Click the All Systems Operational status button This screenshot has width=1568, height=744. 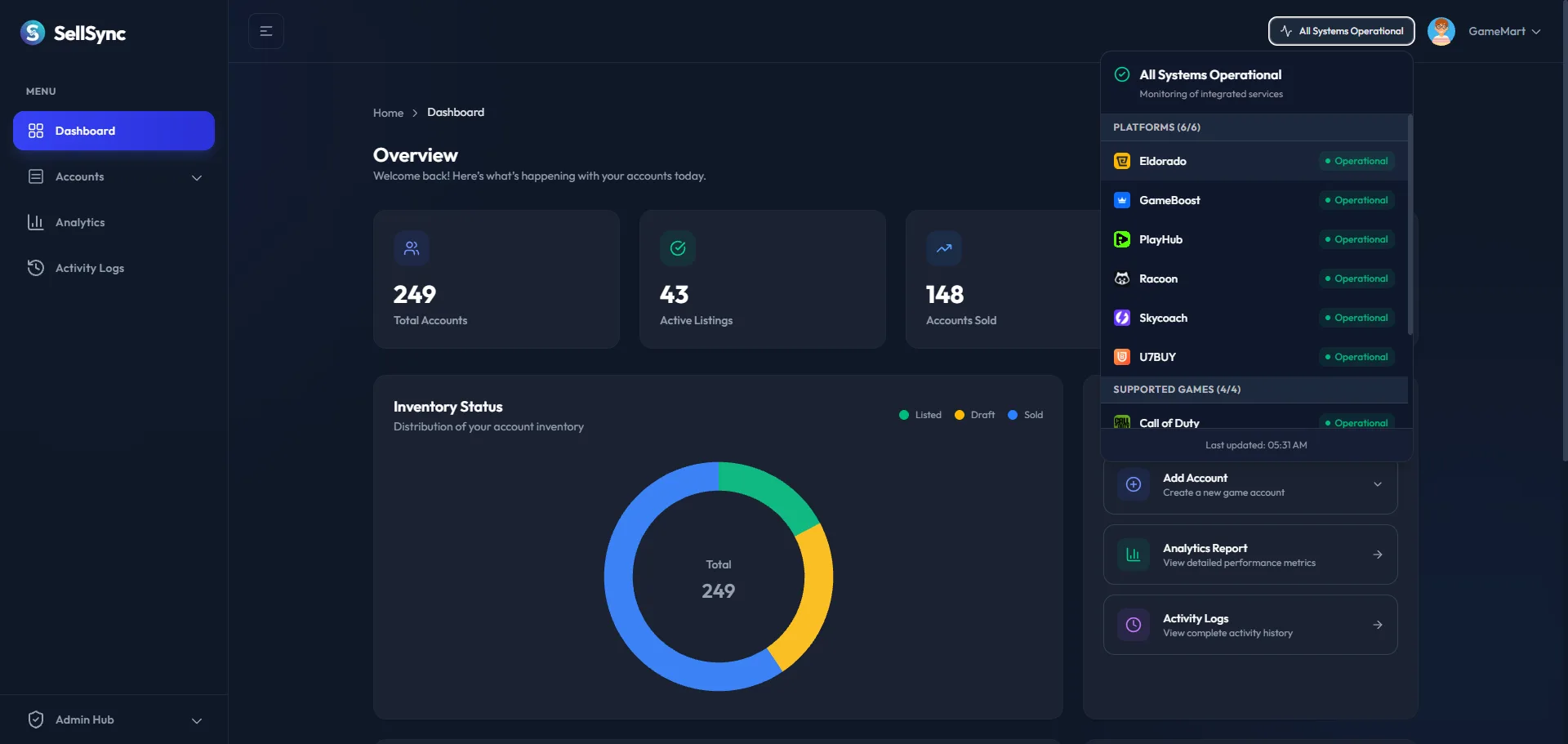pyautogui.click(x=1342, y=31)
